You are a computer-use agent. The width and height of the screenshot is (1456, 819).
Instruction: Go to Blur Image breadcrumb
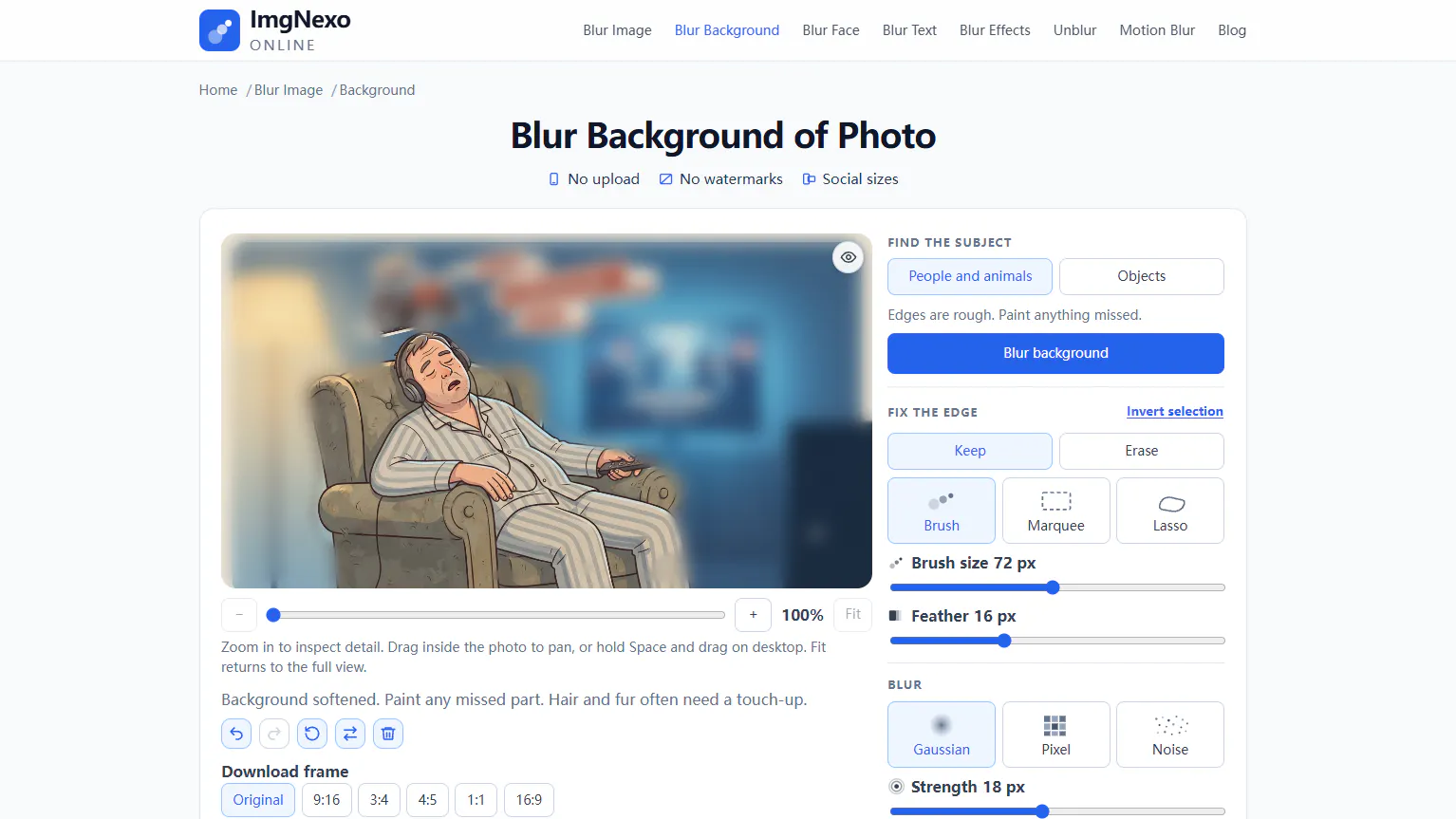click(289, 90)
